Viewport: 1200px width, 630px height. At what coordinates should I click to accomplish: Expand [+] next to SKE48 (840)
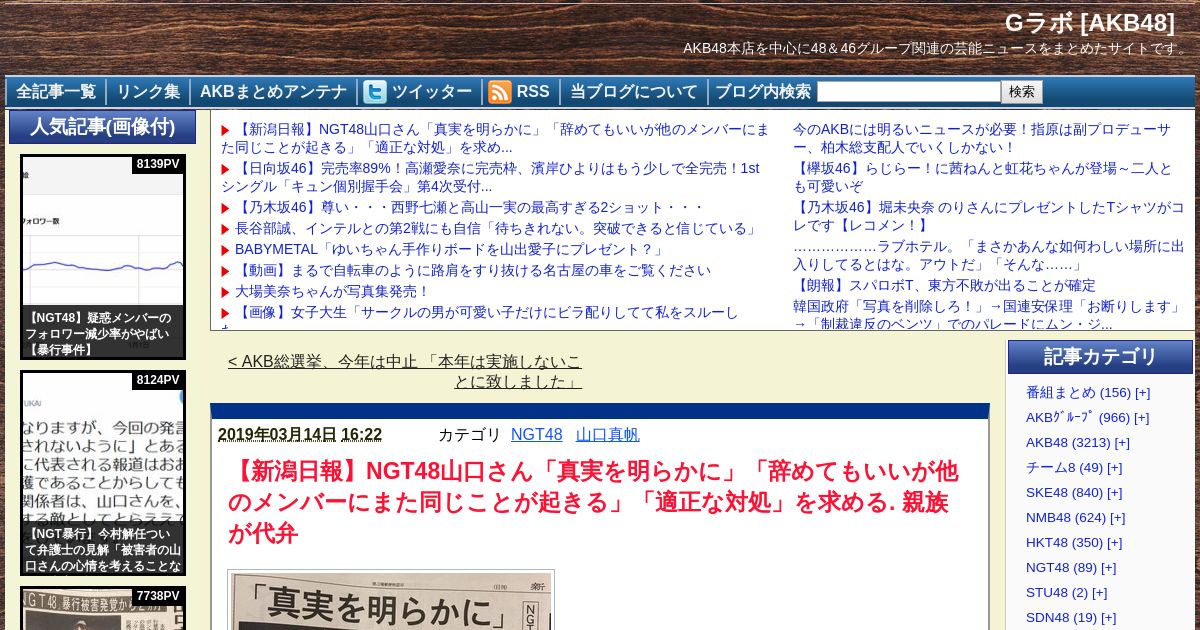[x=1115, y=493]
